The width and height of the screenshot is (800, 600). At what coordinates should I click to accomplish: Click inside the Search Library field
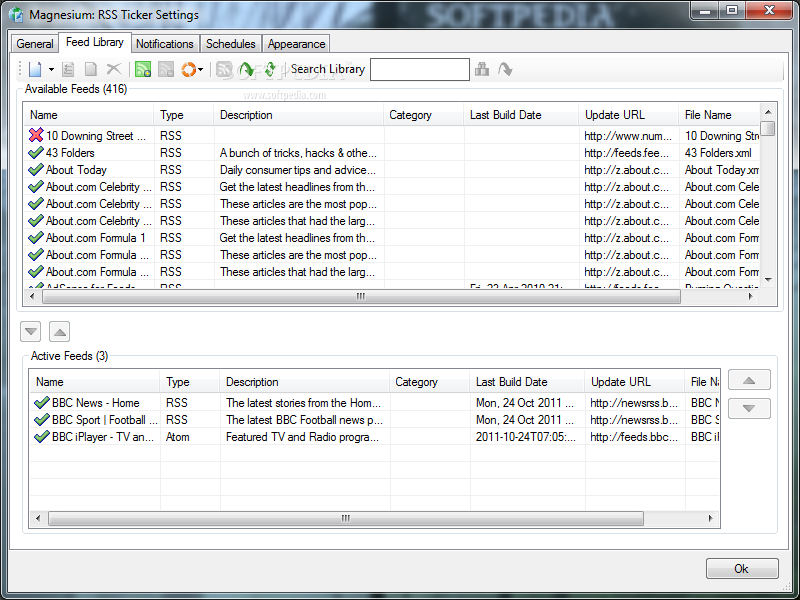[x=419, y=69]
